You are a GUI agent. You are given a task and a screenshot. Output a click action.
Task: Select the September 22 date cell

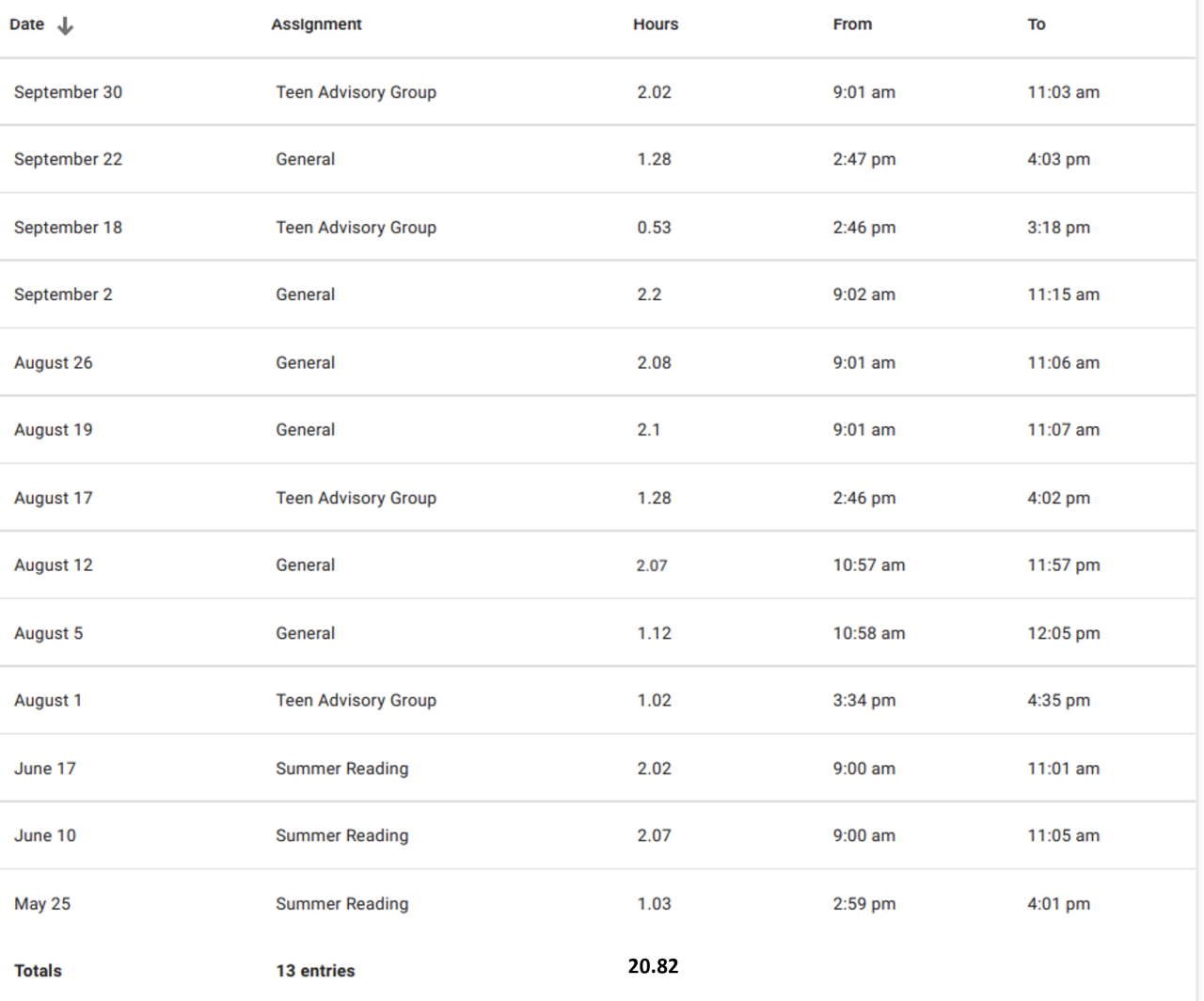click(68, 159)
